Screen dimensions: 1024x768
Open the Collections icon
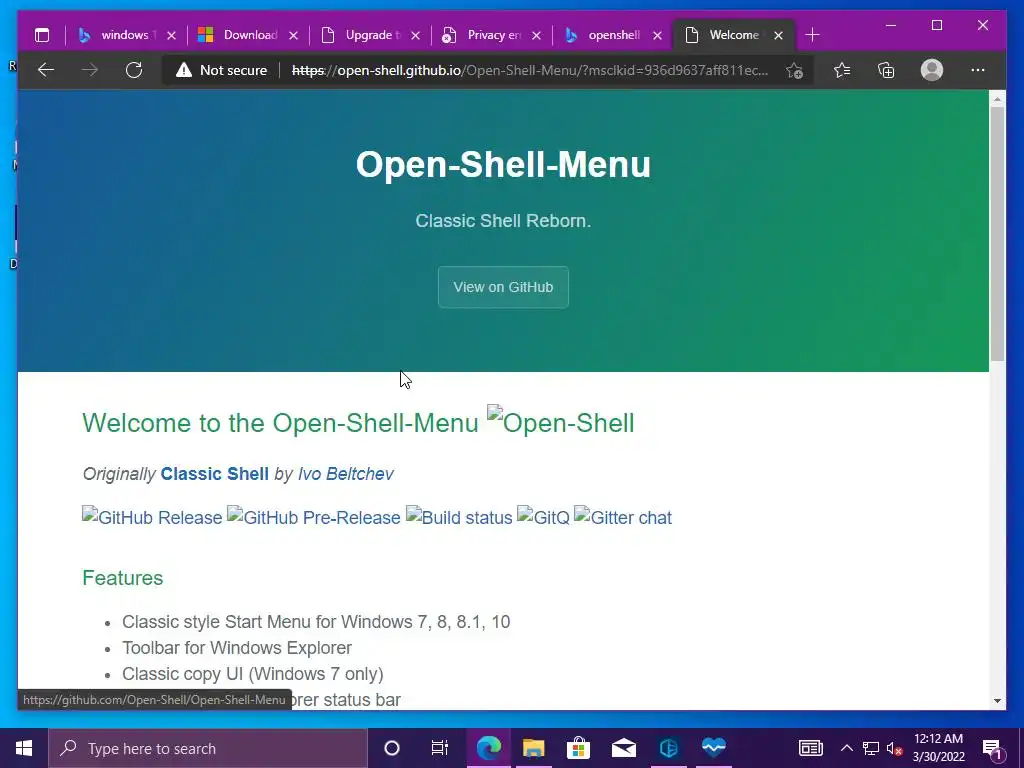pyautogui.click(x=886, y=70)
